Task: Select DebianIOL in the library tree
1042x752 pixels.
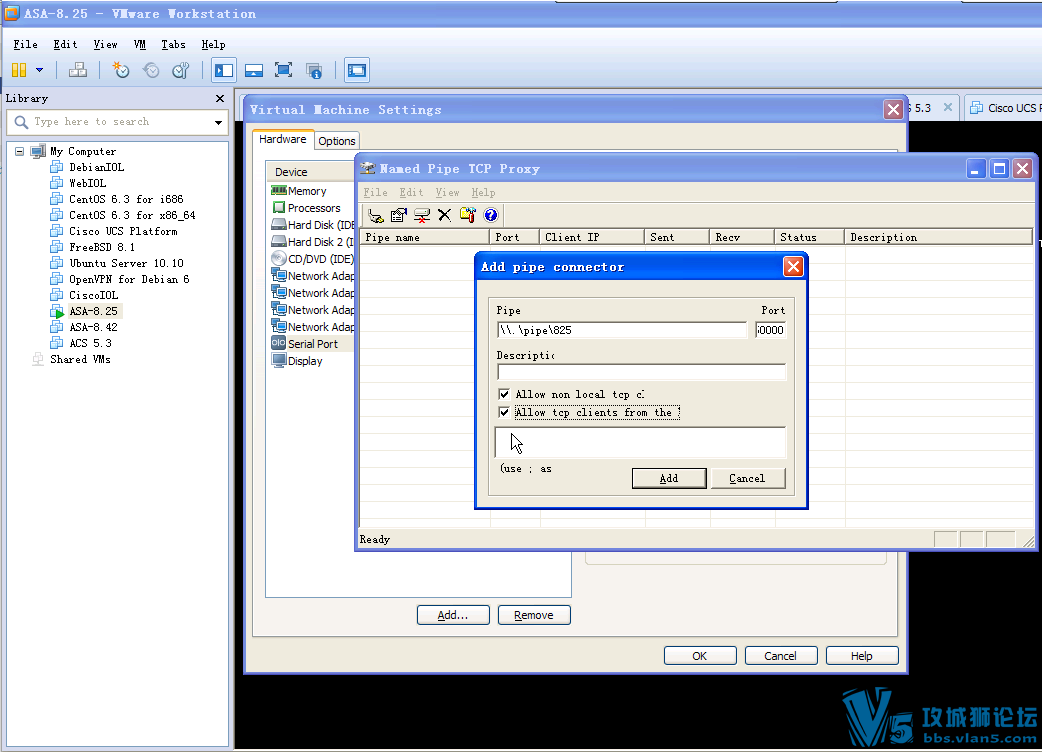Action: [x=96, y=167]
